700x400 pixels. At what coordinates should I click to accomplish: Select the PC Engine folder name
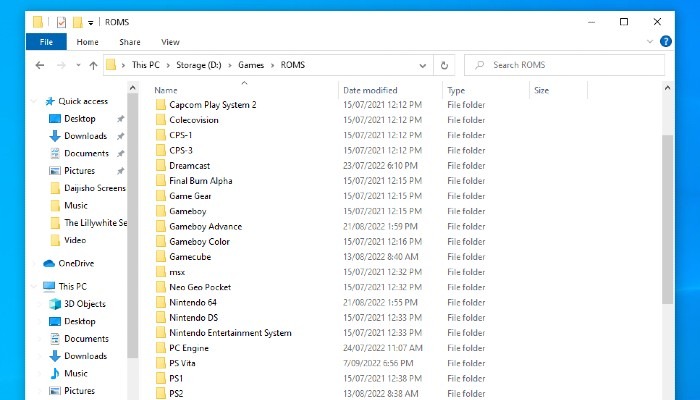(189, 348)
